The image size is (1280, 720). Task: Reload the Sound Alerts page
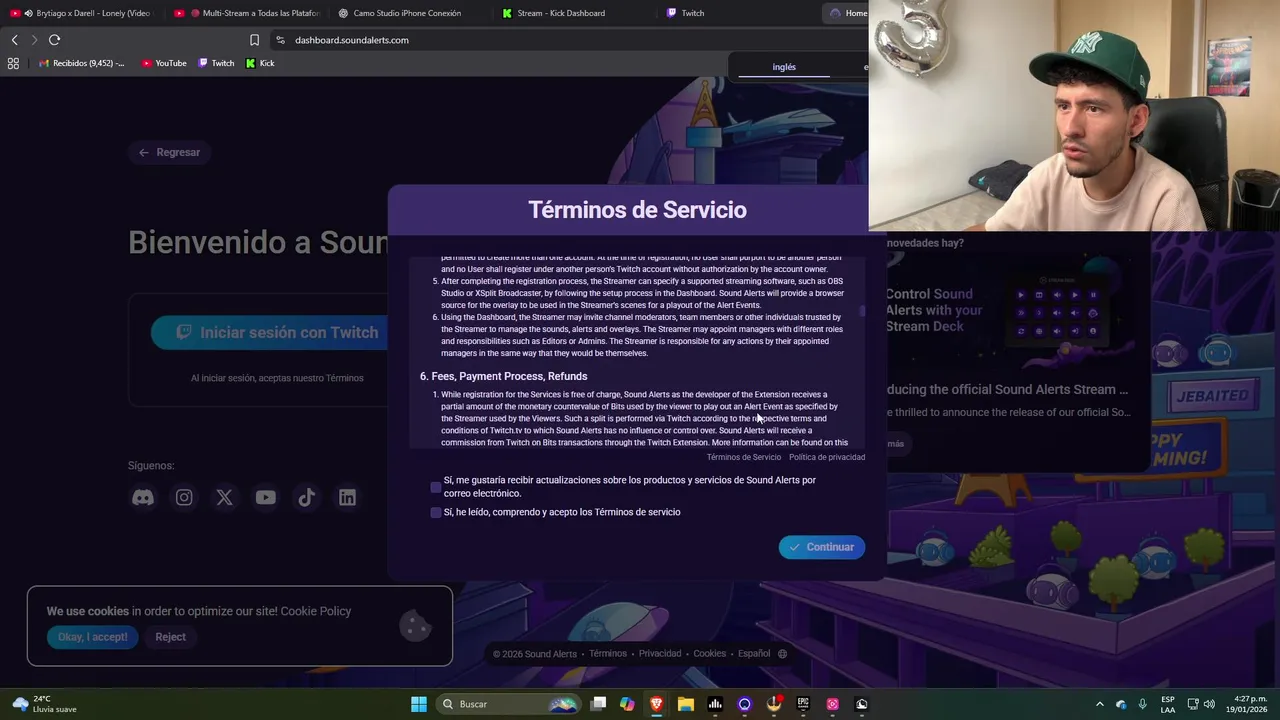(54, 40)
